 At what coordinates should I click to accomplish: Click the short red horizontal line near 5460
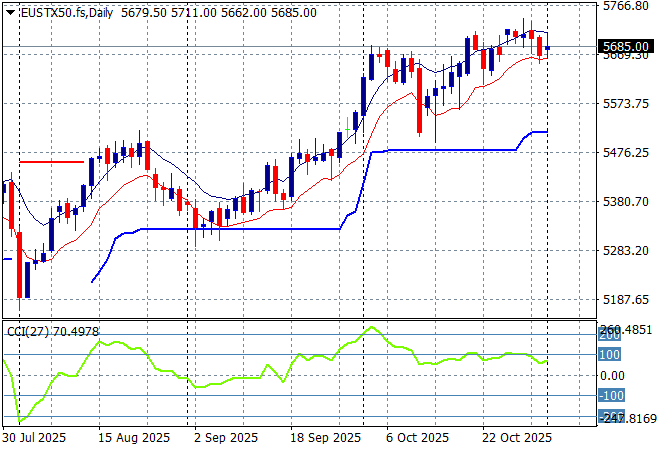[x=52, y=161]
